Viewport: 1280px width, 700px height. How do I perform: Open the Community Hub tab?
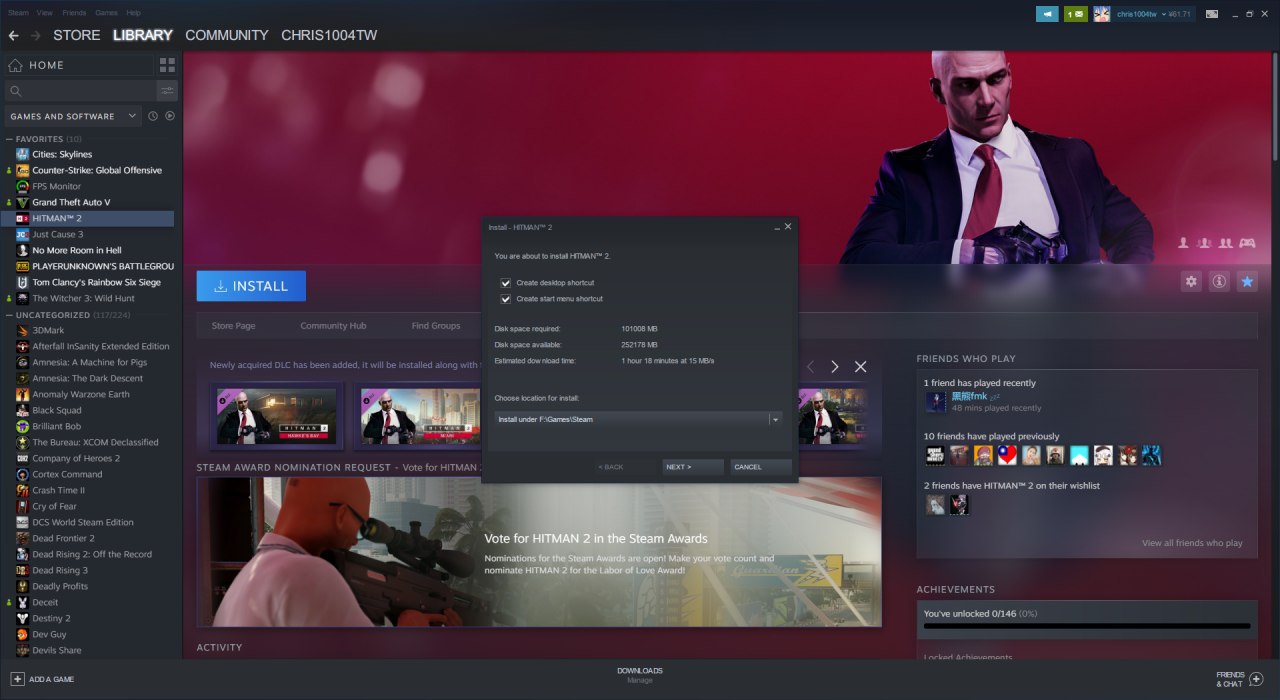(x=333, y=326)
